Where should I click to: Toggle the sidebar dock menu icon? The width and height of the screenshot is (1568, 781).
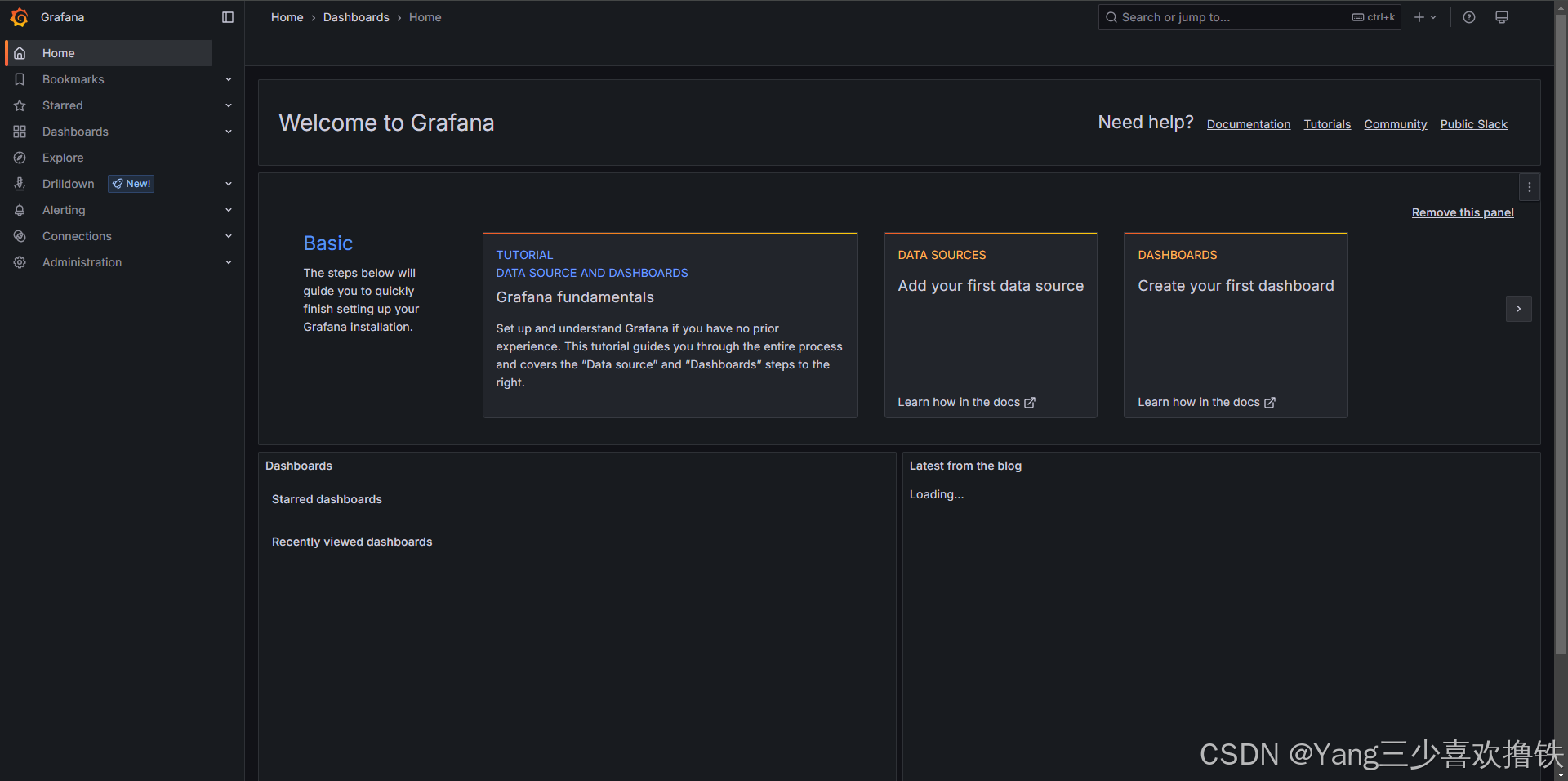pos(228,17)
